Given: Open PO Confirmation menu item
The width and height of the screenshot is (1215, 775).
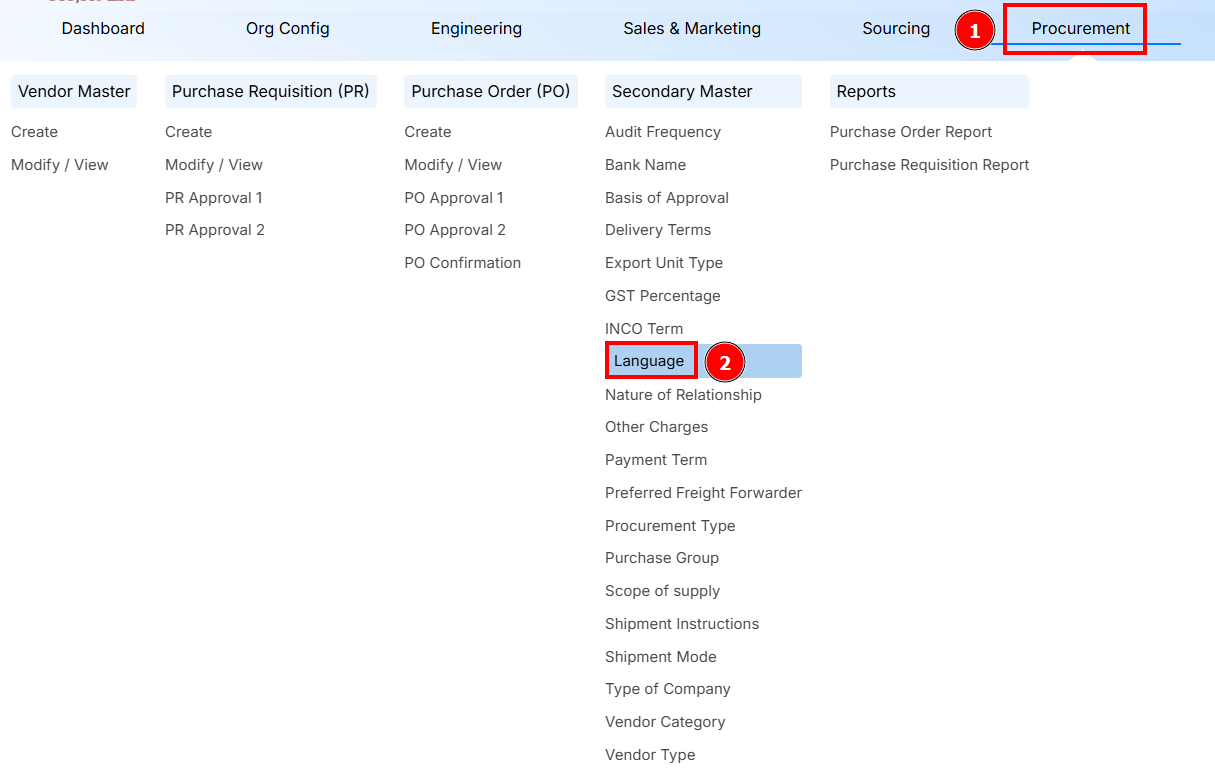Looking at the screenshot, I should 462,263.
